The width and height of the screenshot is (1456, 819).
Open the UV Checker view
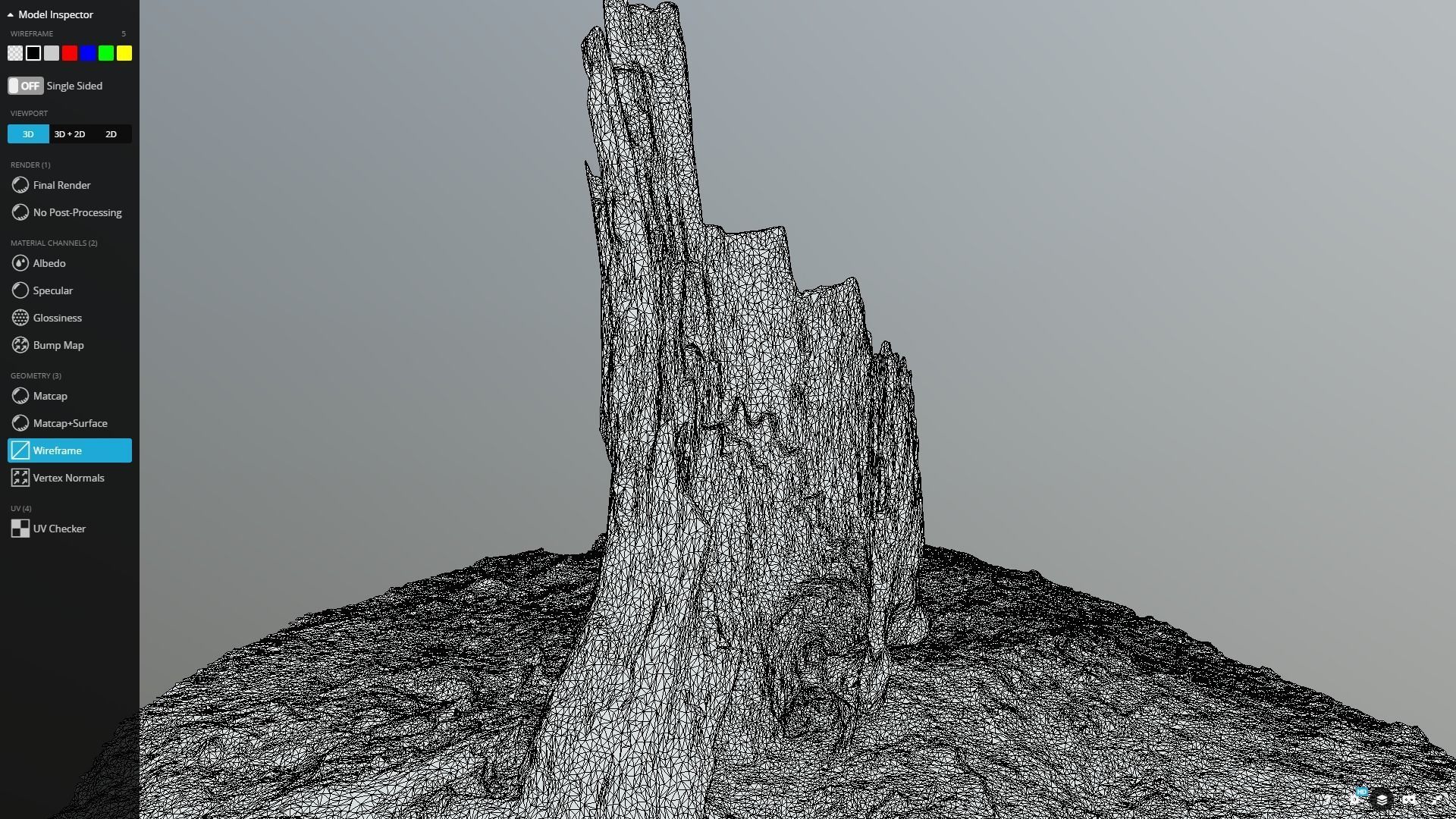click(70, 529)
